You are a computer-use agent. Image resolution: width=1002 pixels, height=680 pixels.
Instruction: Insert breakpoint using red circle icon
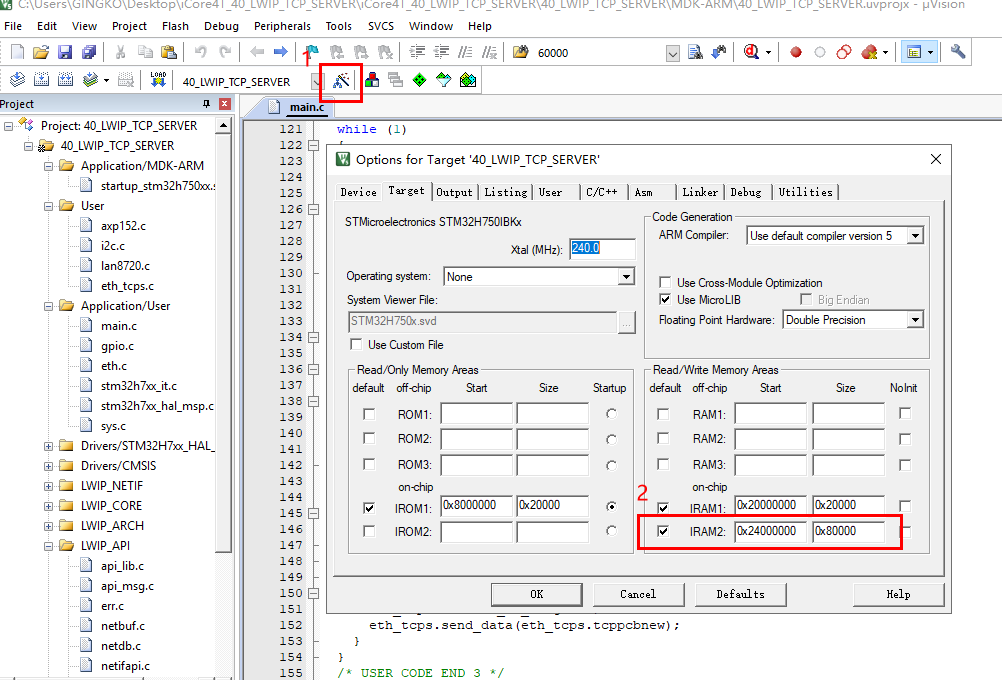[x=796, y=52]
